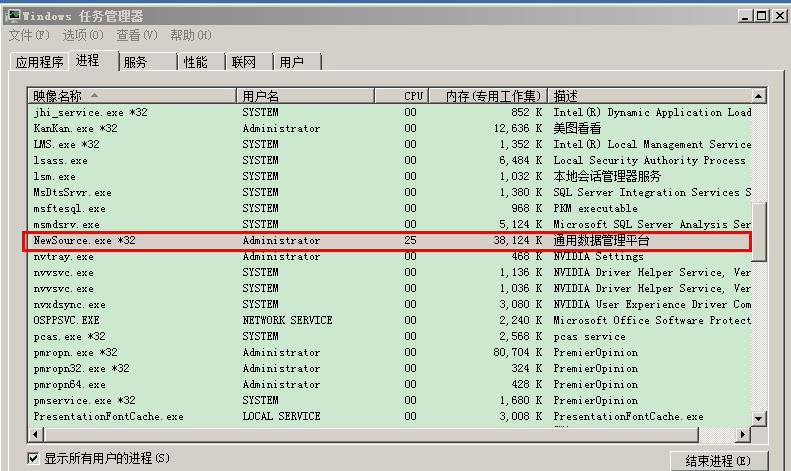791x471 pixels.
Task: Sort by 内存(专用工作集) column header
Action: [x=488, y=96]
